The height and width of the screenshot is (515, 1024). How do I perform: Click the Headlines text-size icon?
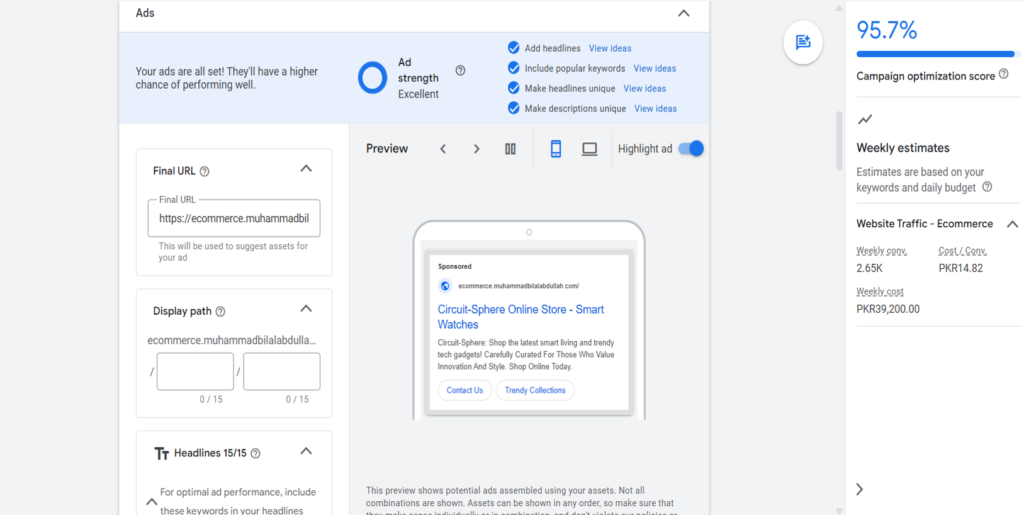pos(161,454)
